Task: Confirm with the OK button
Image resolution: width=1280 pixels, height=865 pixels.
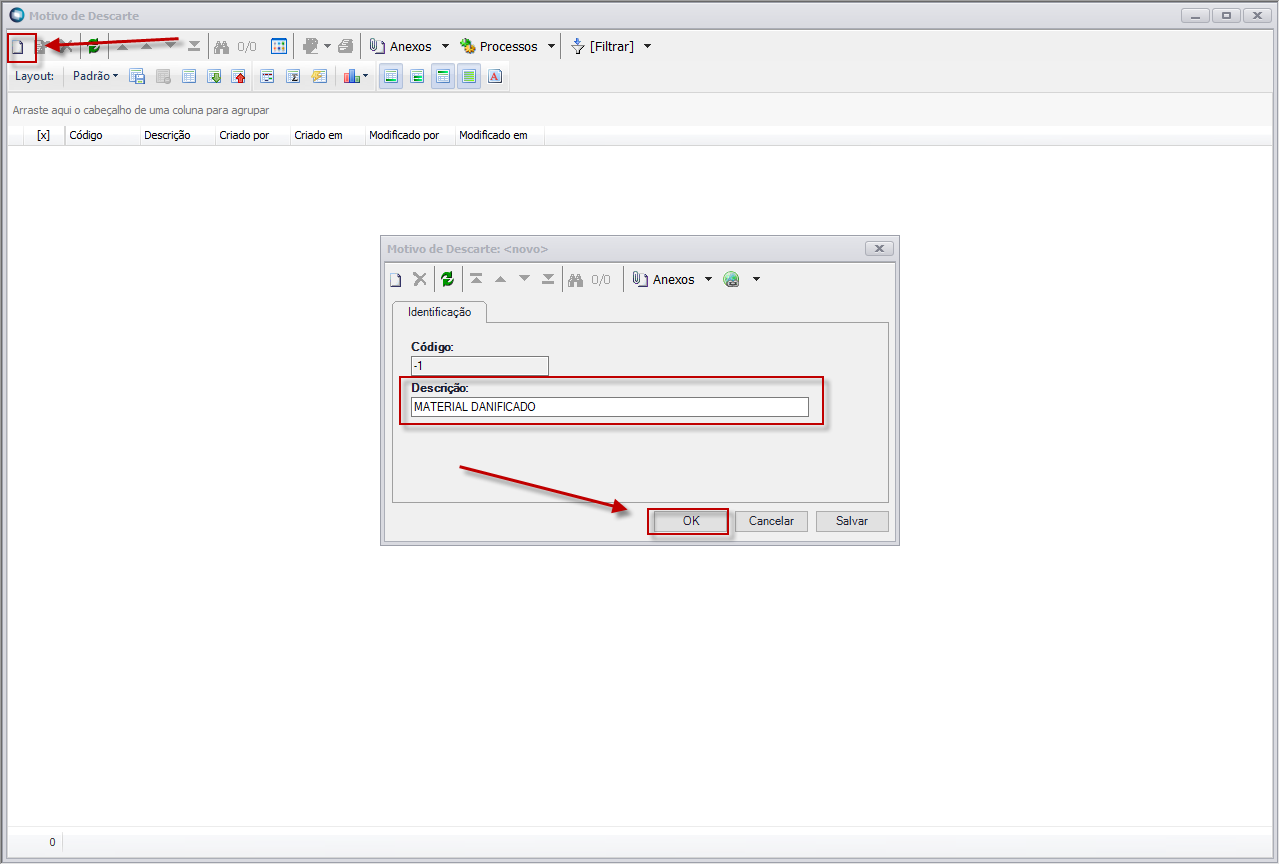Action: click(691, 521)
